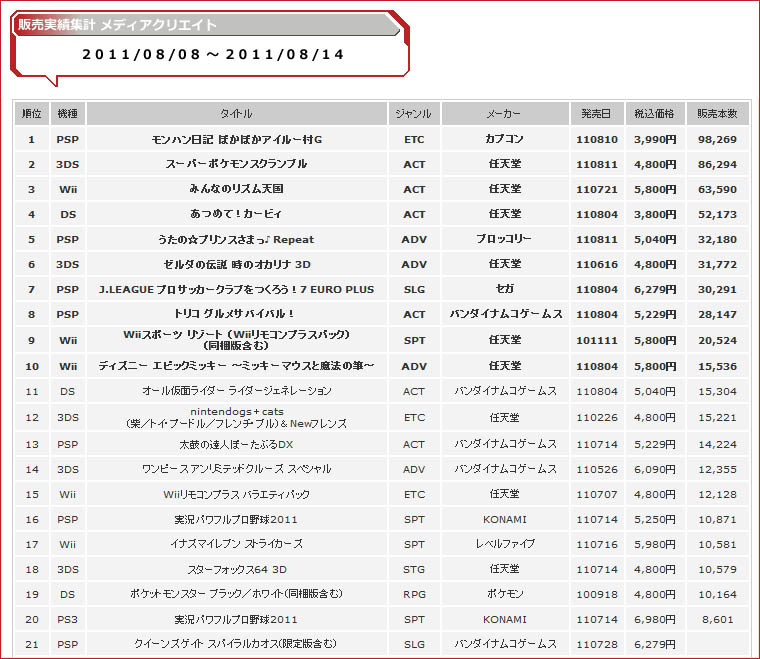Click release date 100918

597,595
